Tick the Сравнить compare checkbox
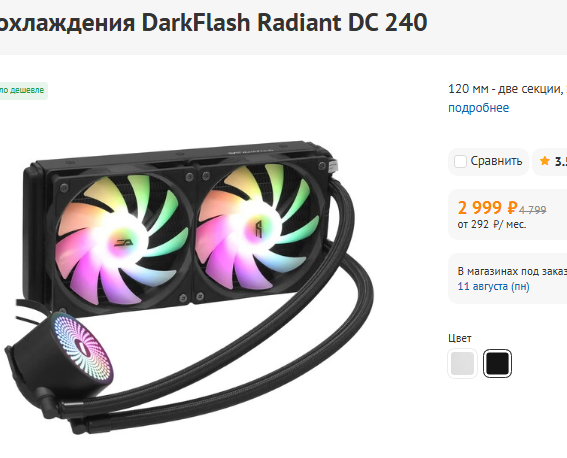The image size is (567, 458). tap(460, 161)
